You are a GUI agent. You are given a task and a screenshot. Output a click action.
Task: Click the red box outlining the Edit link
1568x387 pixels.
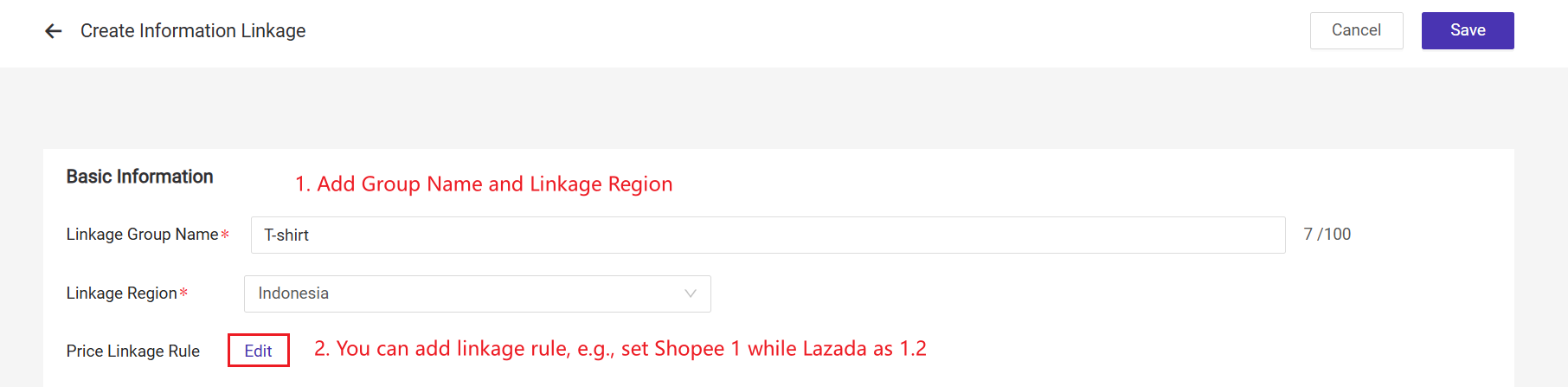230,351
